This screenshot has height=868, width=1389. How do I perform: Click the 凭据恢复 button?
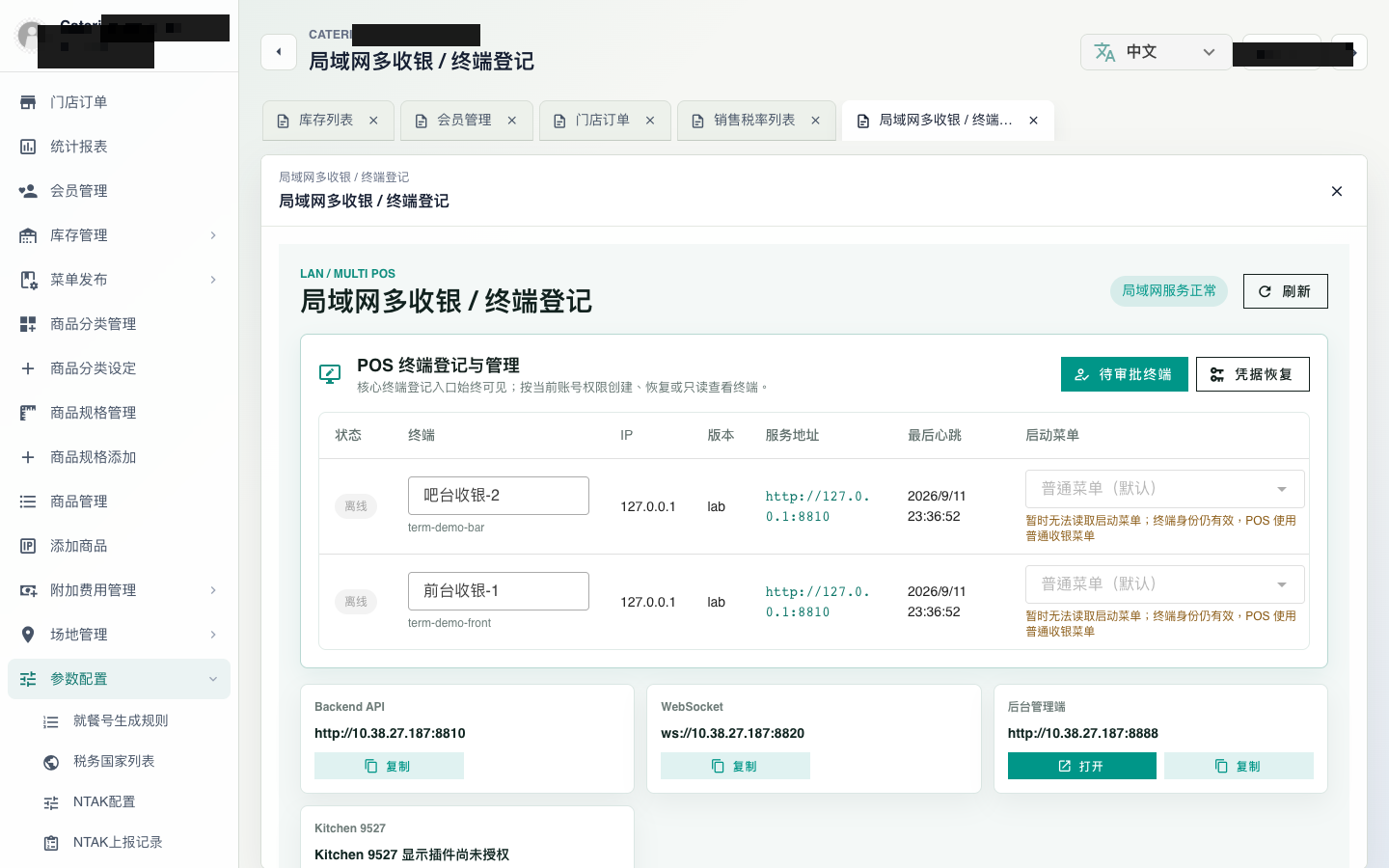tap(1252, 374)
